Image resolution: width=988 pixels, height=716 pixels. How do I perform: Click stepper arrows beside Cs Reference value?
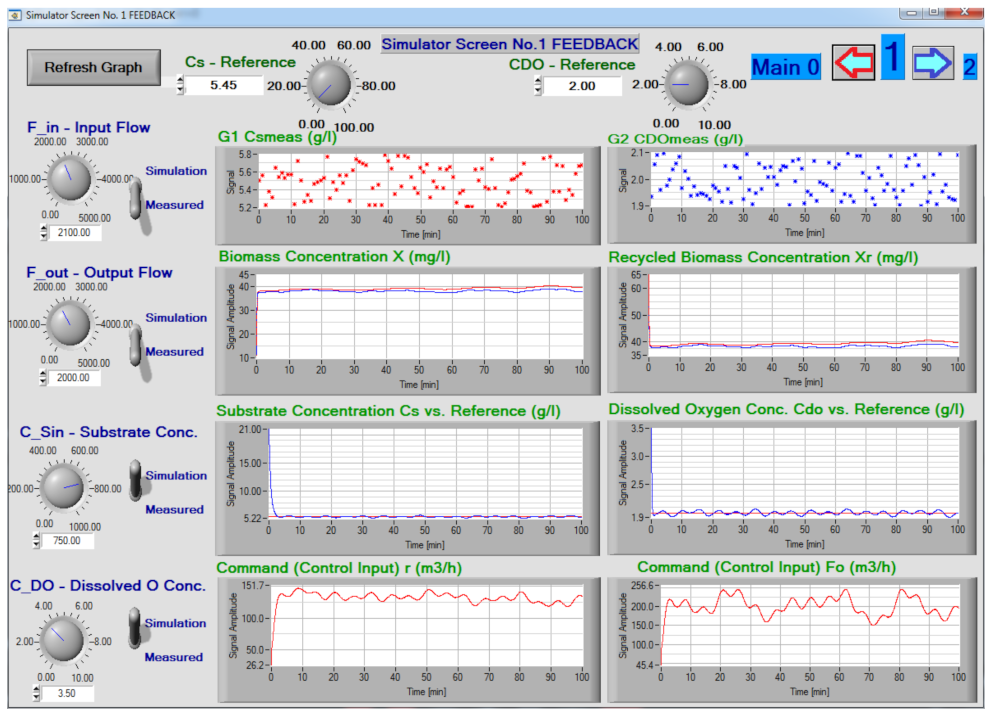coord(180,86)
